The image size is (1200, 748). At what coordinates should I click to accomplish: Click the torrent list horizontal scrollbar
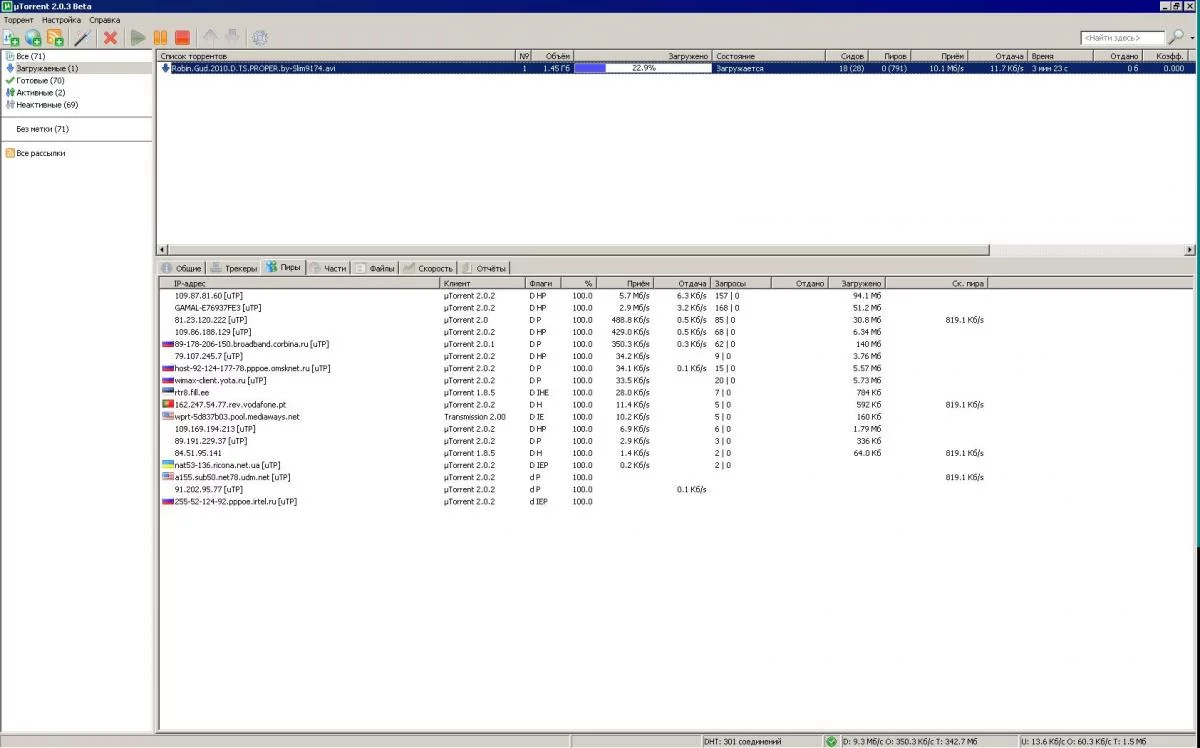tap(577, 249)
